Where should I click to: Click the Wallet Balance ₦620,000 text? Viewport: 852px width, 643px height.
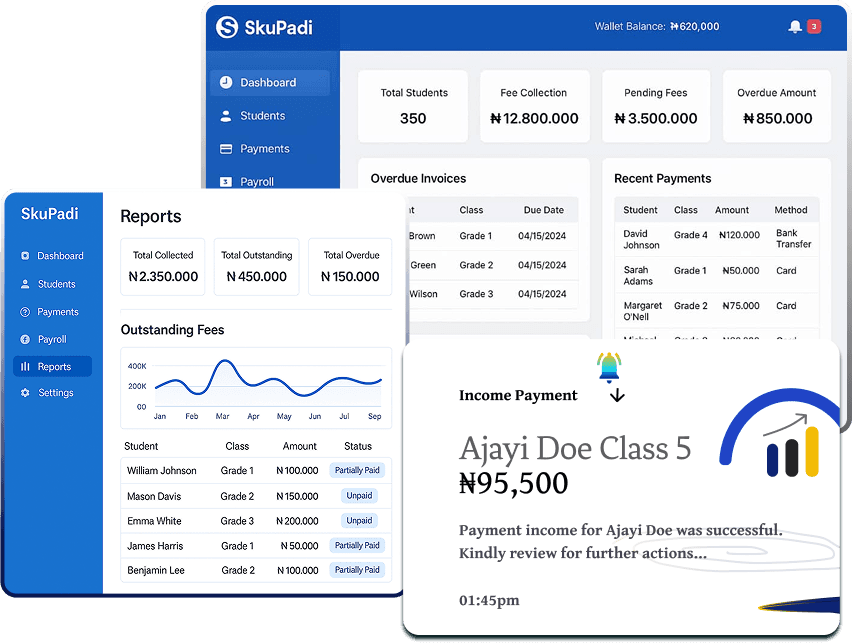[x=656, y=26]
